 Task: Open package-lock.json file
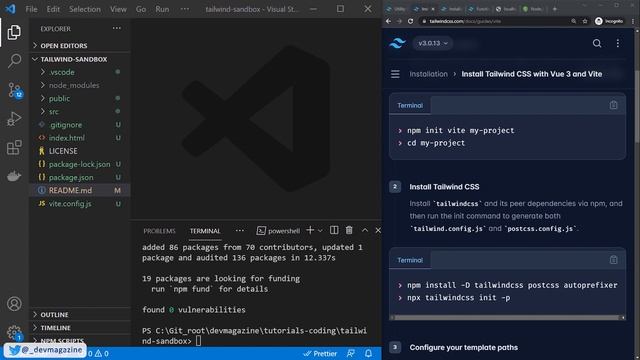pyautogui.click(x=80, y=164)
